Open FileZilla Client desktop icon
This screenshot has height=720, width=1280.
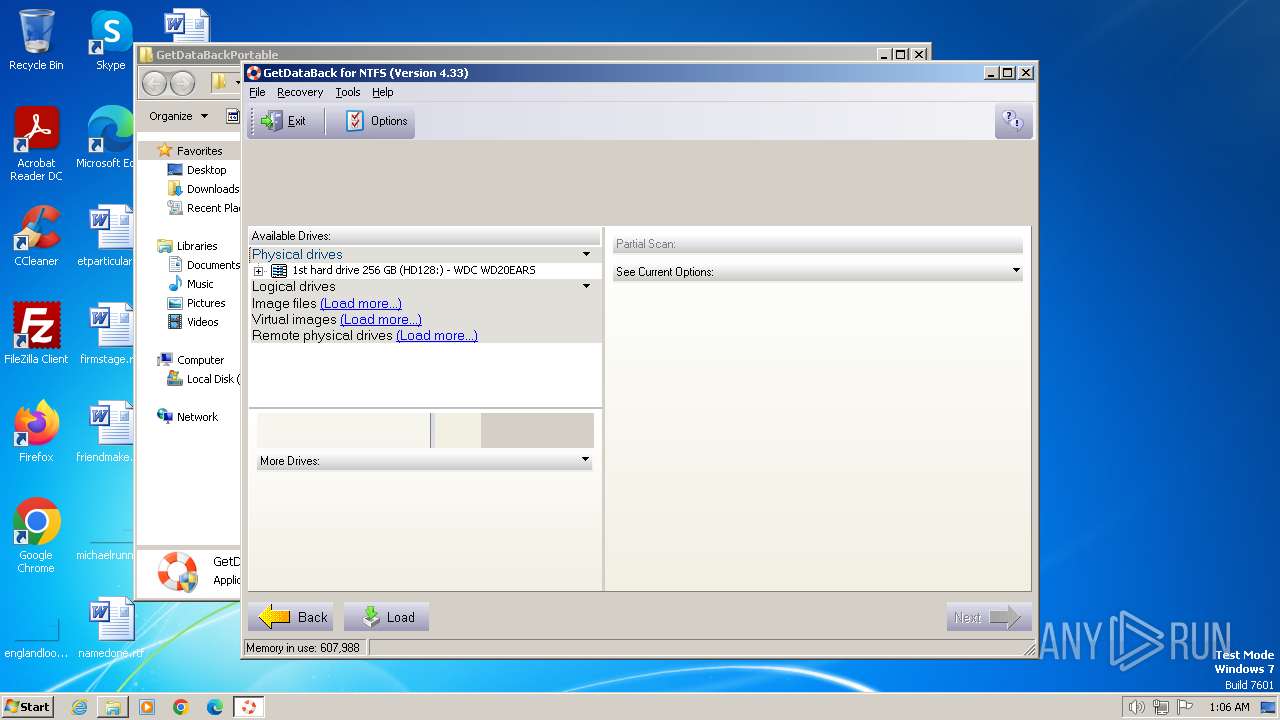pyautogui.click(x=36, y=334)
